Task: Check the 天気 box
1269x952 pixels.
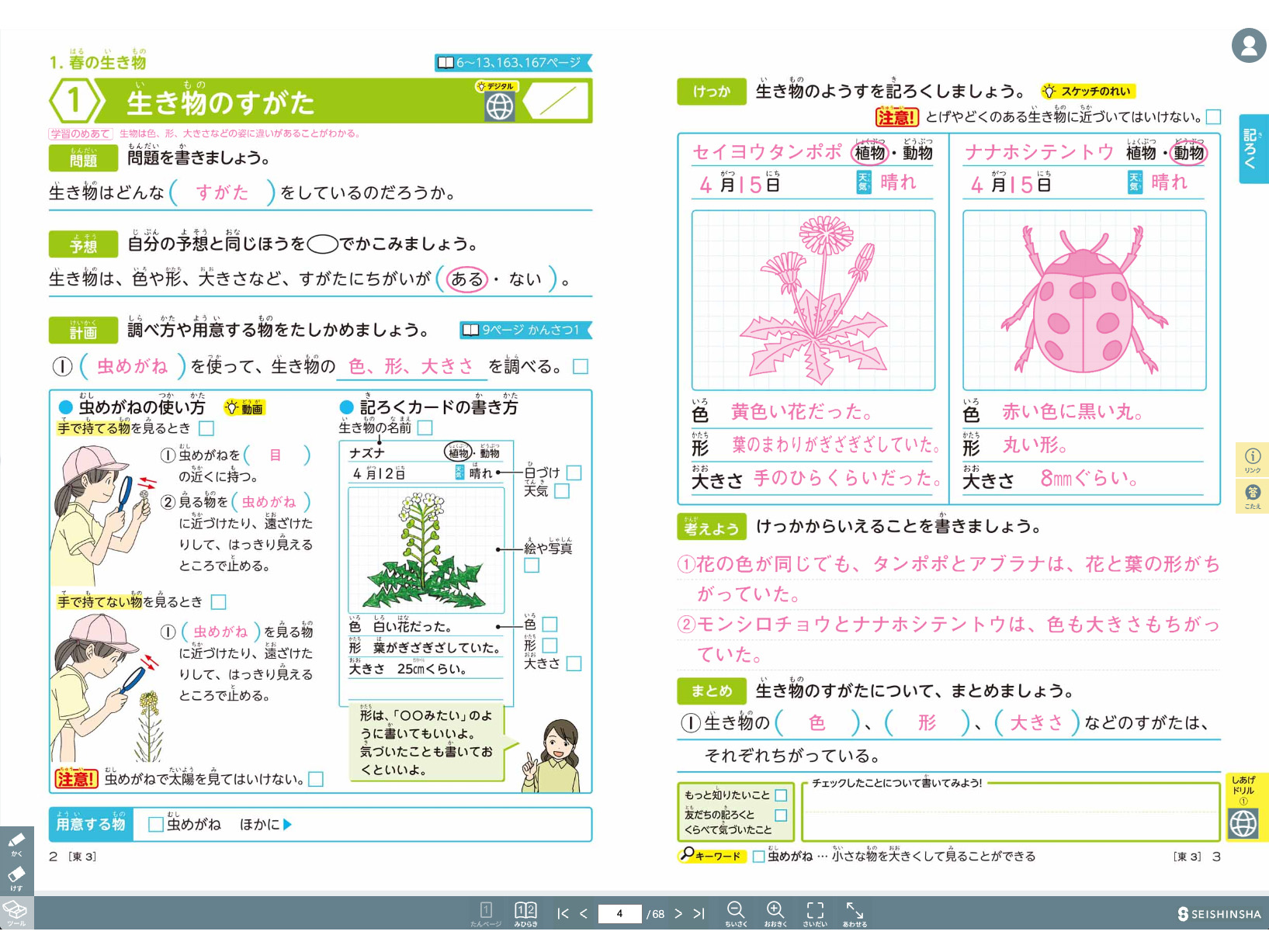Action: pyautogui.click(x=563, y=491)
